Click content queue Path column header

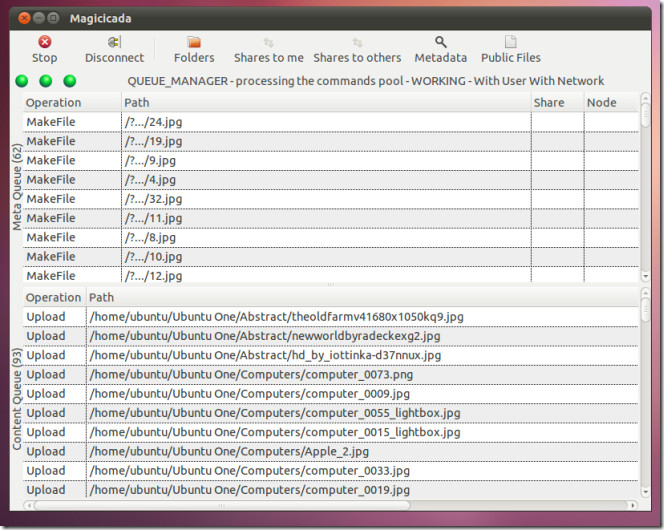point(362,297)
